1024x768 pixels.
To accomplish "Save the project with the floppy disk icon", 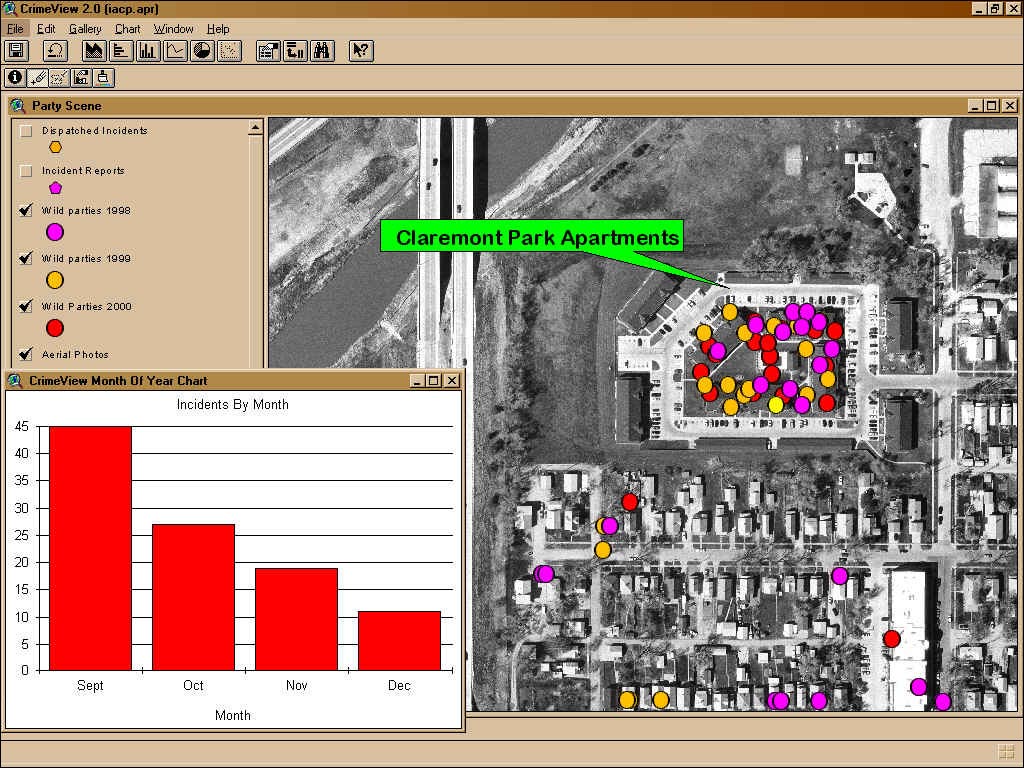I will tap(16, 51).
